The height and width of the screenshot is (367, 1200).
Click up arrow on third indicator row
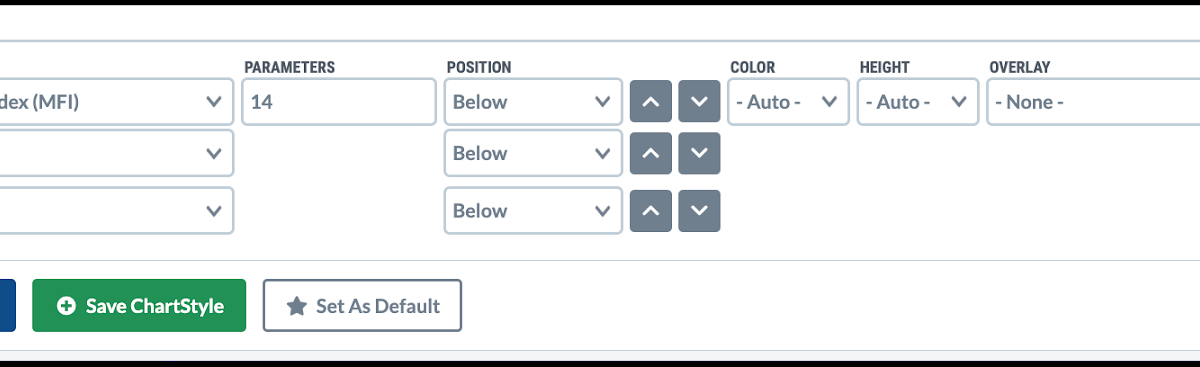pos(650,211)
